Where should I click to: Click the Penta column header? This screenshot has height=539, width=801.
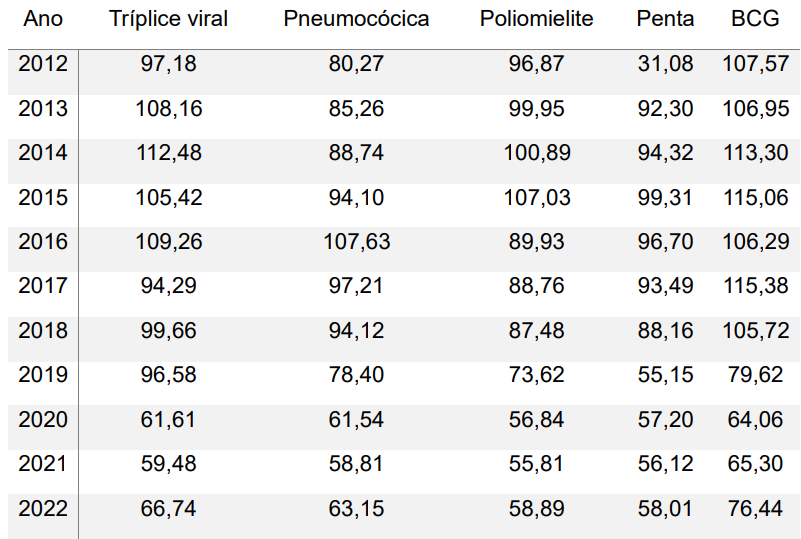(x=665, y=20)
